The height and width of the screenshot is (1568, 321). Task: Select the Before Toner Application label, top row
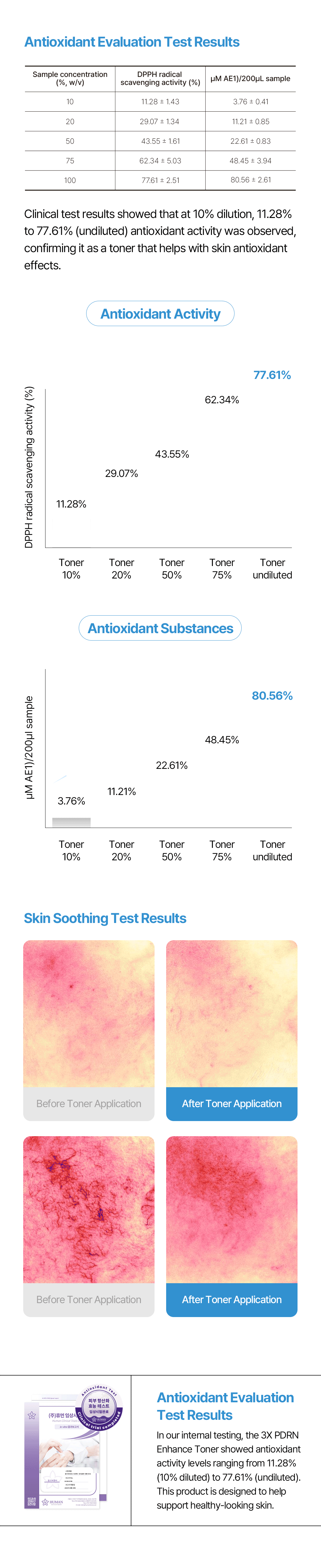(x=89, y=1104)
